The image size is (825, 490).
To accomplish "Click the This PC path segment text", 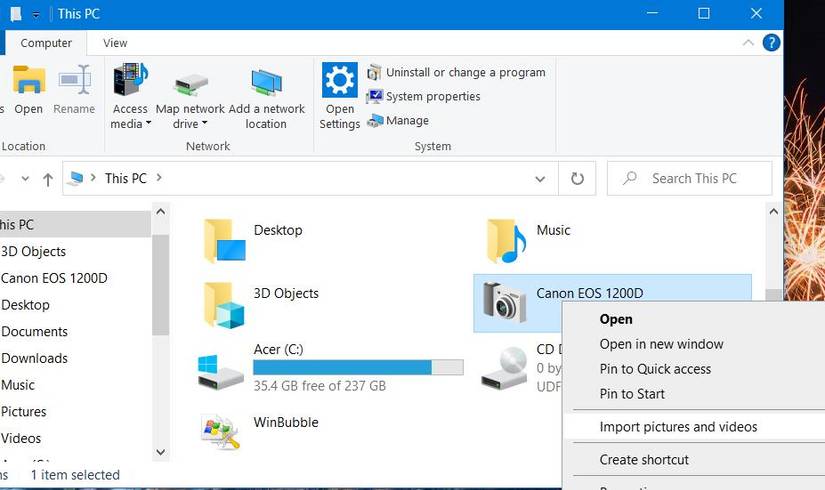I will [126, 178].
